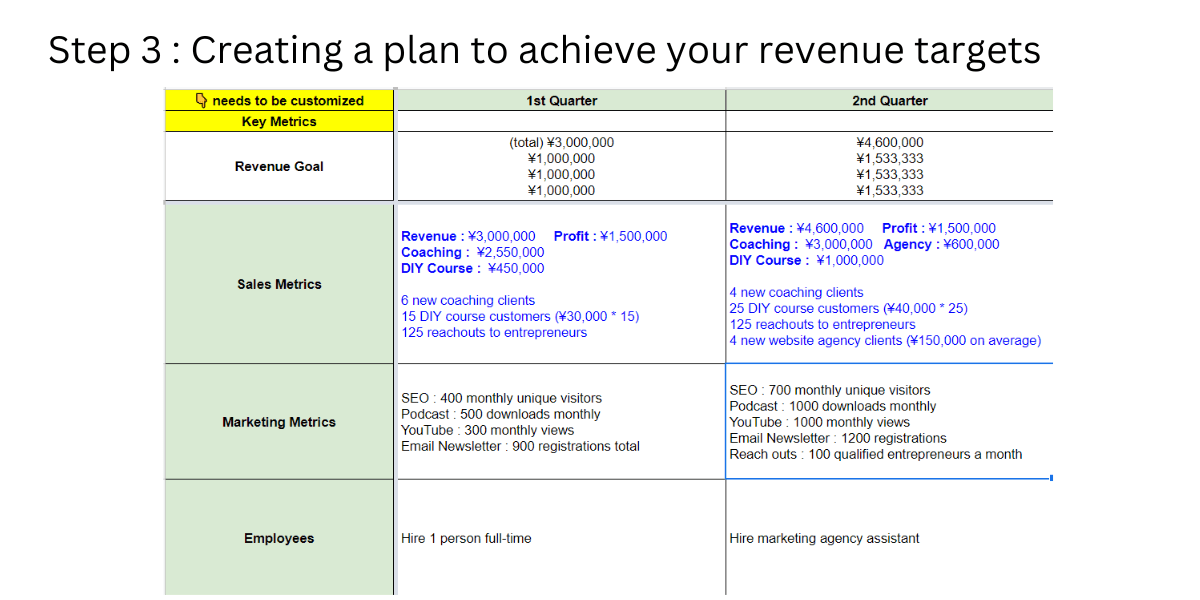Image resolution: width=1200 pixels, height=600 pixels.
Task: Click 'Email Newsletter : 1200 registrations'
Action: point(838,439)
